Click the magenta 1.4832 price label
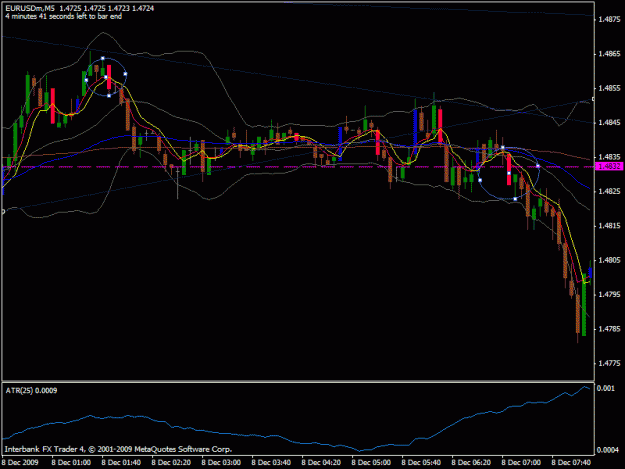 click(x=609, y=167)
